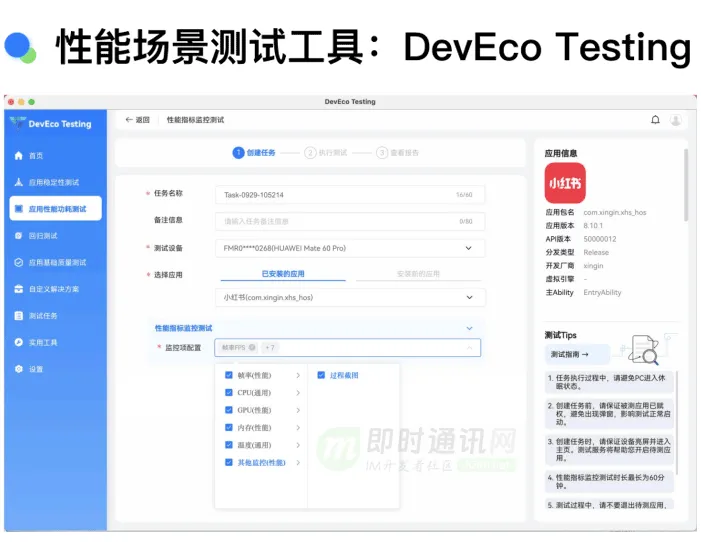Click the right panel scrollbar
Screen dimensions: 701x542
[x=686, y=185]
